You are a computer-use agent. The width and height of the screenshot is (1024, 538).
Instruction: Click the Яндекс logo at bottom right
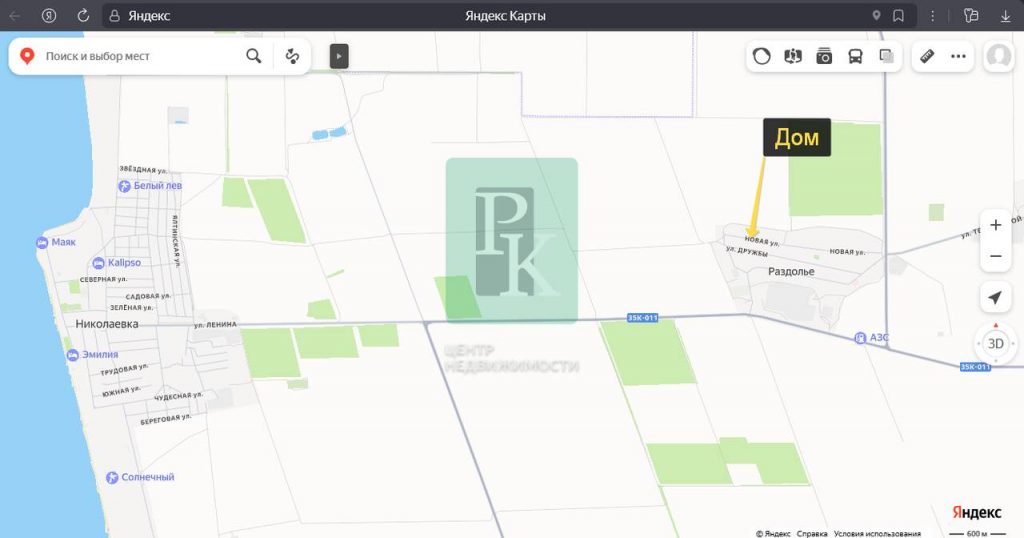pos(976,512)
